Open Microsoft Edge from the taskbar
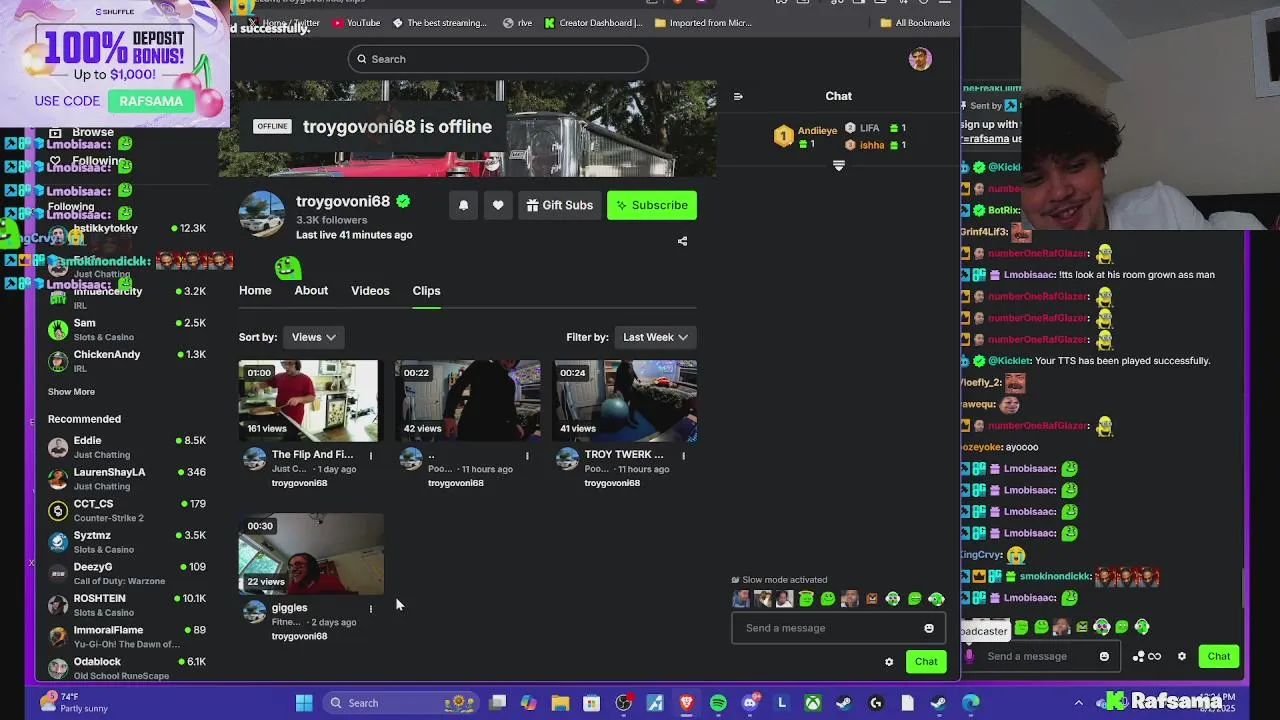Viewport: 1280px width, 720px height. pyautogui.click(x=970, y=703)
